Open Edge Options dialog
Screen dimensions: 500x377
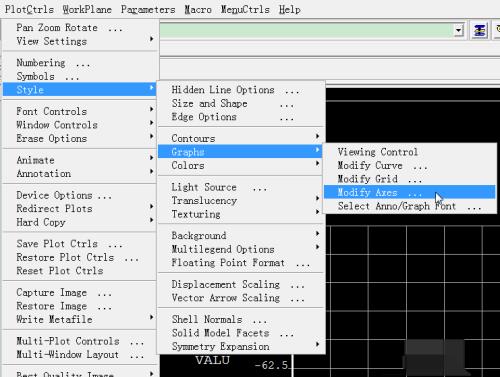[241, 117]
